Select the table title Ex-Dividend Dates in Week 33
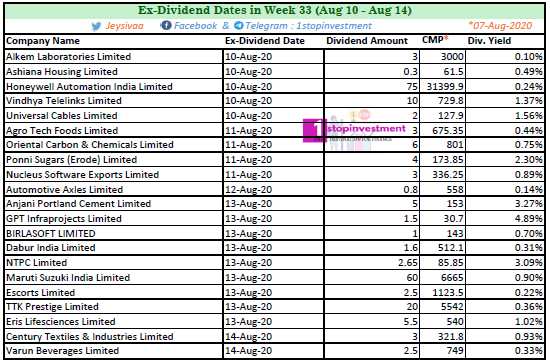This screenshot has height=364, width=550. (x=275, y=10)
